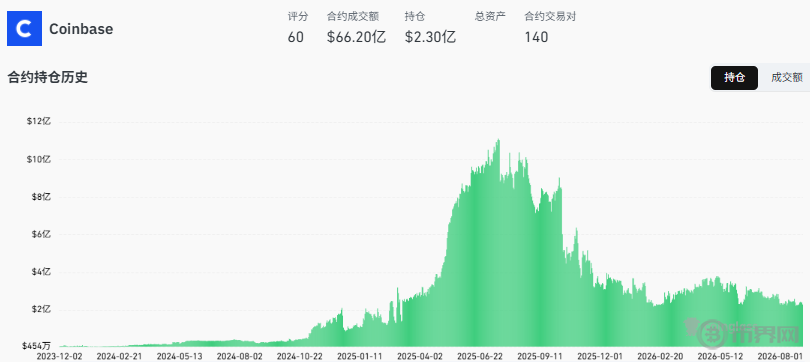Click the 2025-01-11 x-axis date
810x362 pixels.
pos(360,356)
